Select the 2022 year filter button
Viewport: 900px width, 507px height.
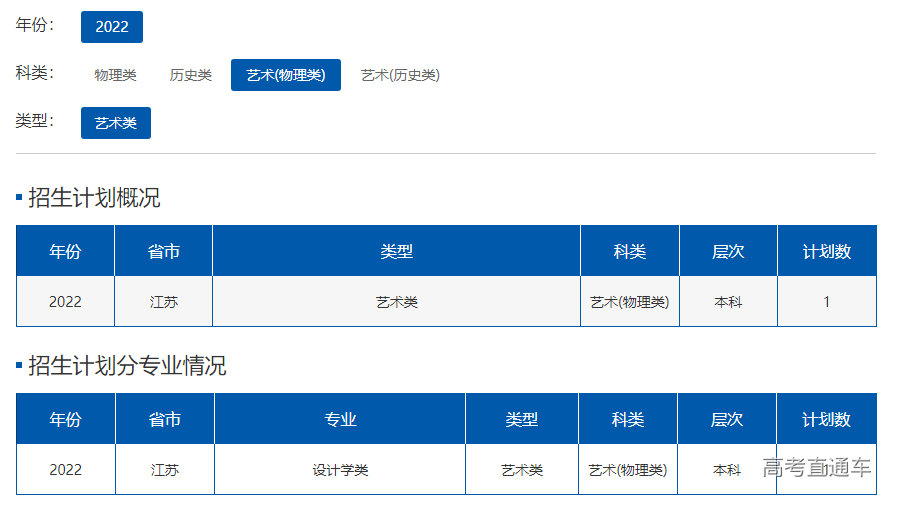click(112, 27)
